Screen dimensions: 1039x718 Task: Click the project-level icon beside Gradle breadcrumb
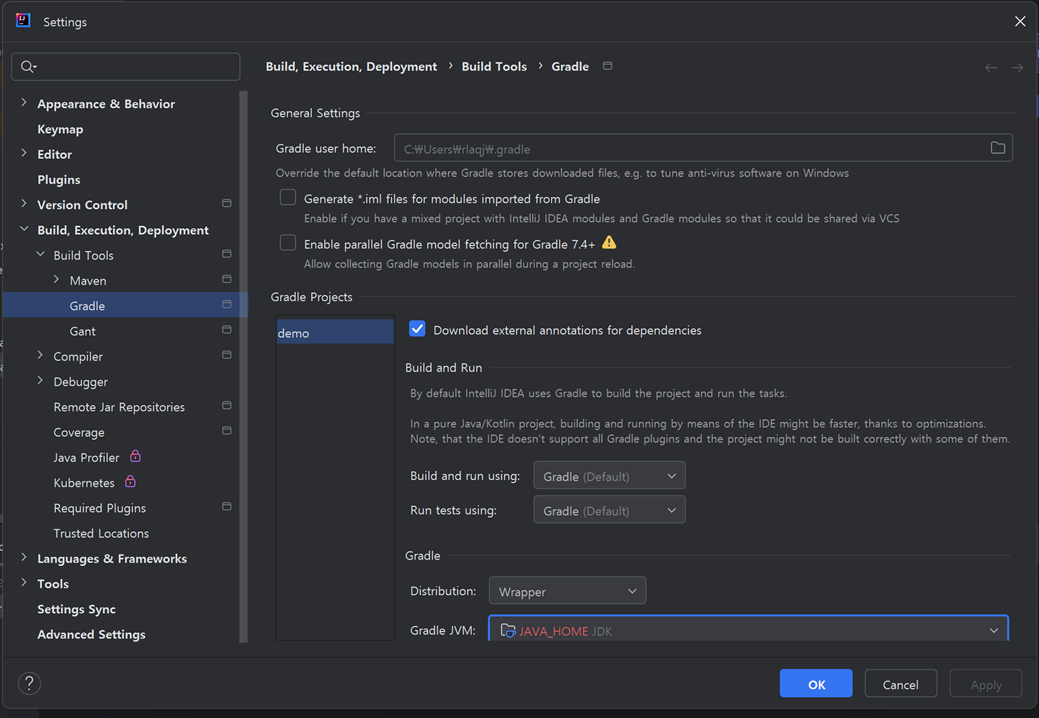608,66
